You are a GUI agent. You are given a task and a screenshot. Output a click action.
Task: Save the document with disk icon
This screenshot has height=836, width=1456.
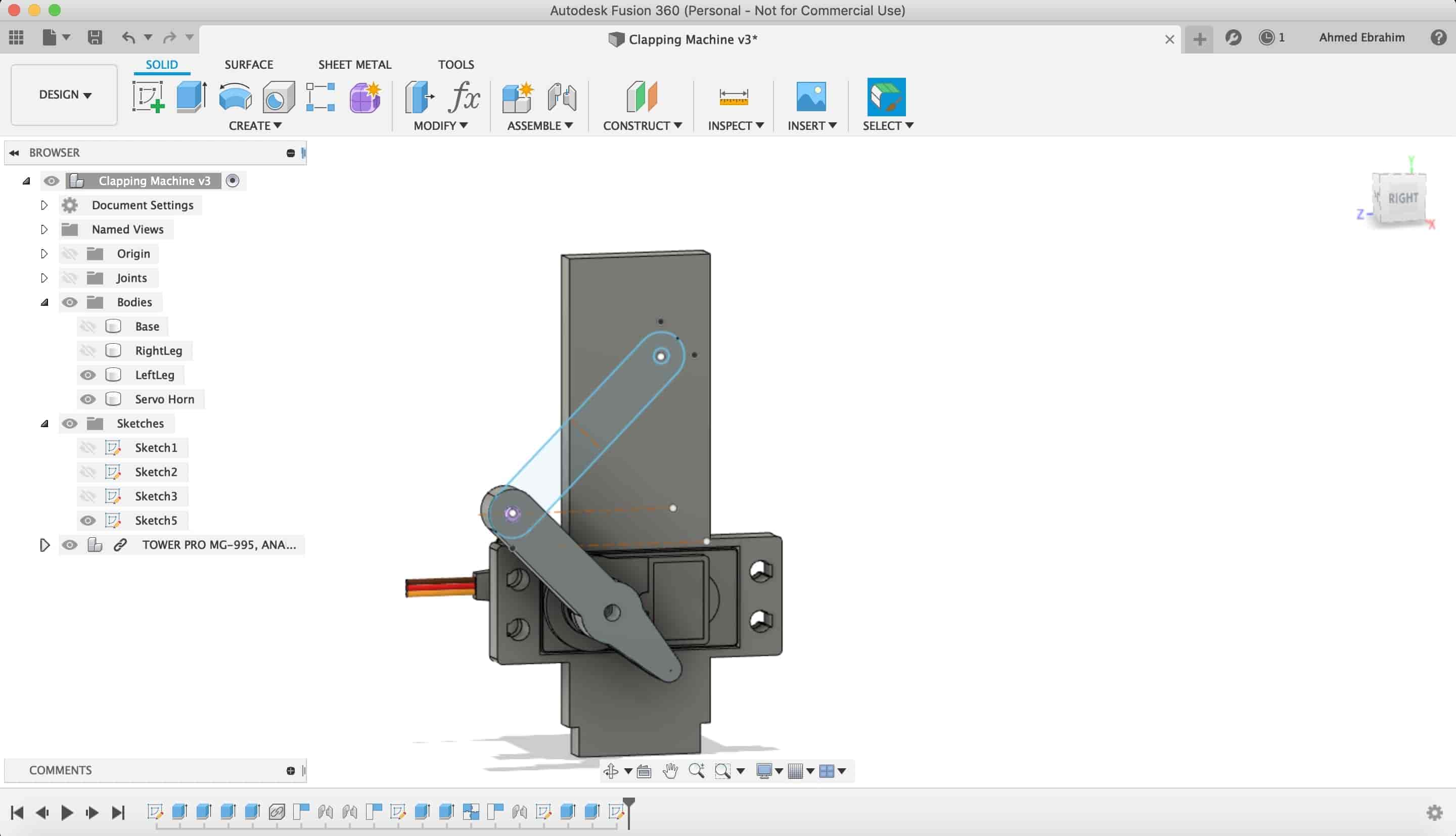(95, 38)
